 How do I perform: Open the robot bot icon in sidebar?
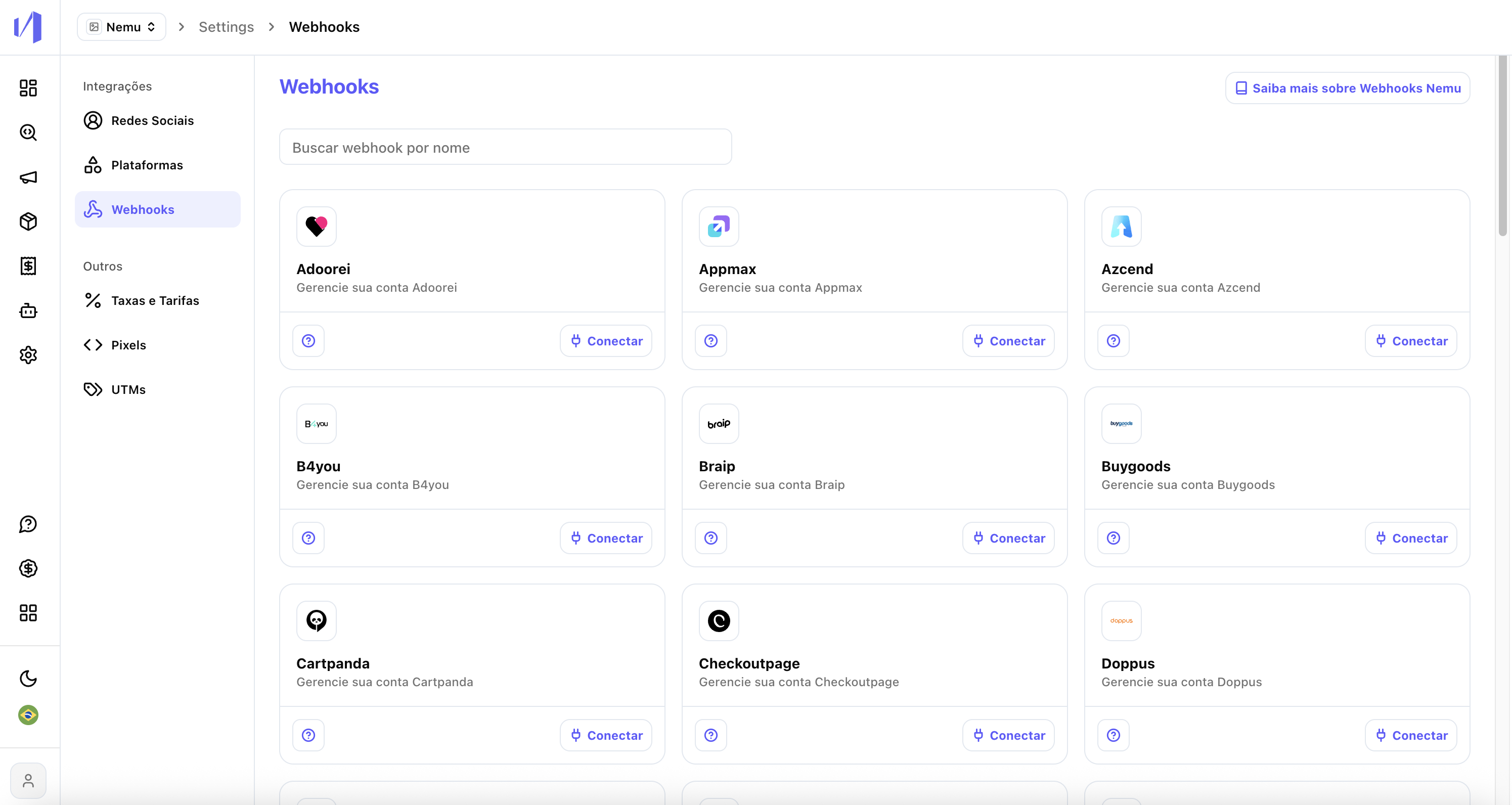click(x=28, y=310)
